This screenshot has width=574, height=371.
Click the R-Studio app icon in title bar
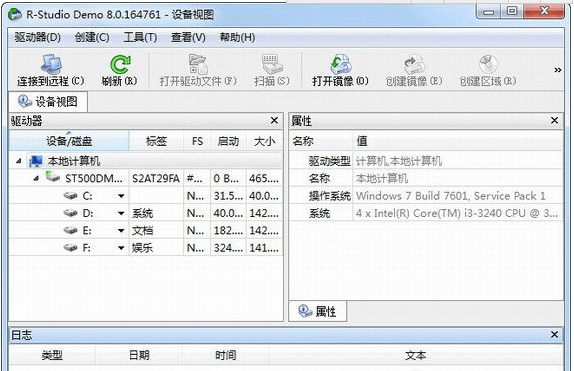[x=15, y=14]
